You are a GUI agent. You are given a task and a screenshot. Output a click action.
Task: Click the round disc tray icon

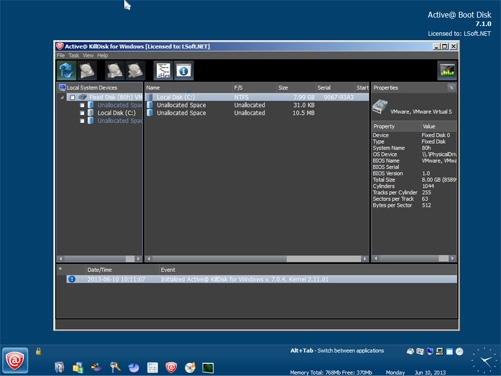pyautogui.click(x=459, y=351)
